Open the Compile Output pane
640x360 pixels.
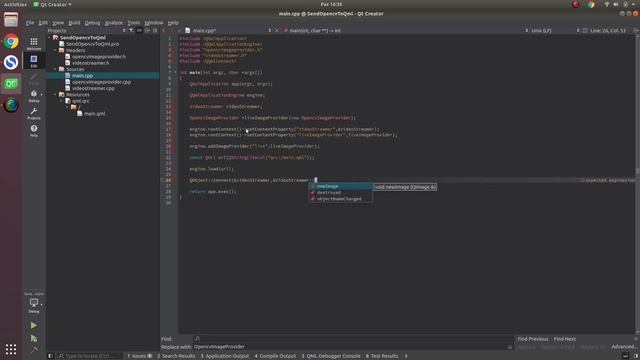276,356
